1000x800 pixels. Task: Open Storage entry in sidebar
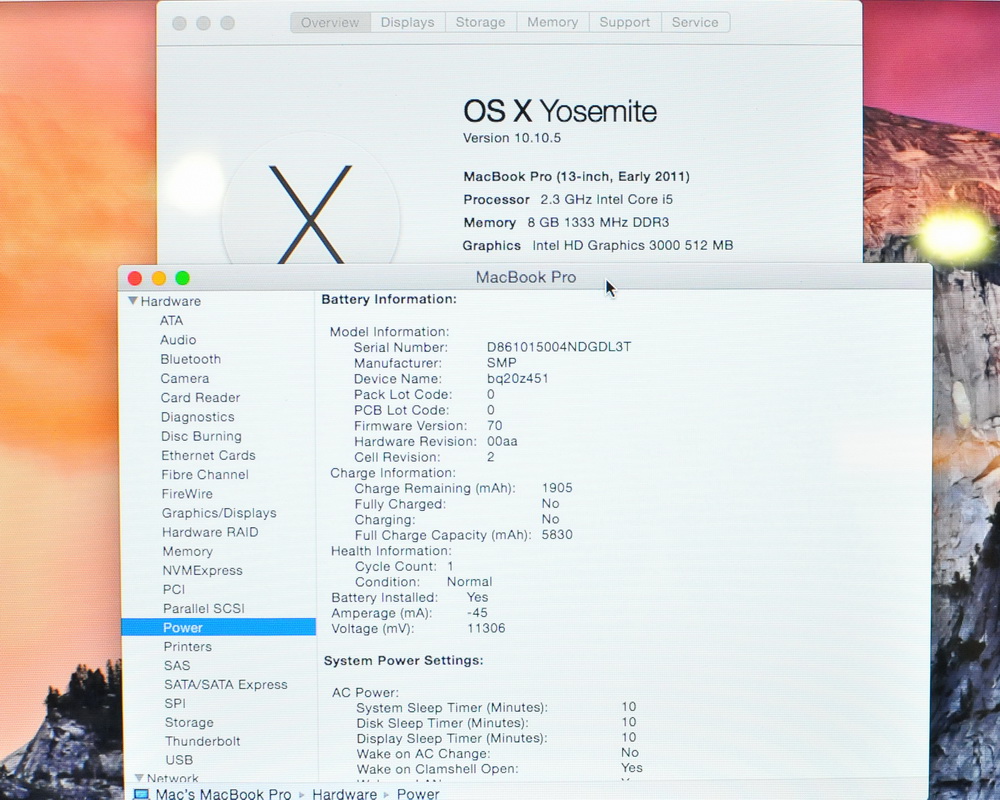click(x=189, y=722)
